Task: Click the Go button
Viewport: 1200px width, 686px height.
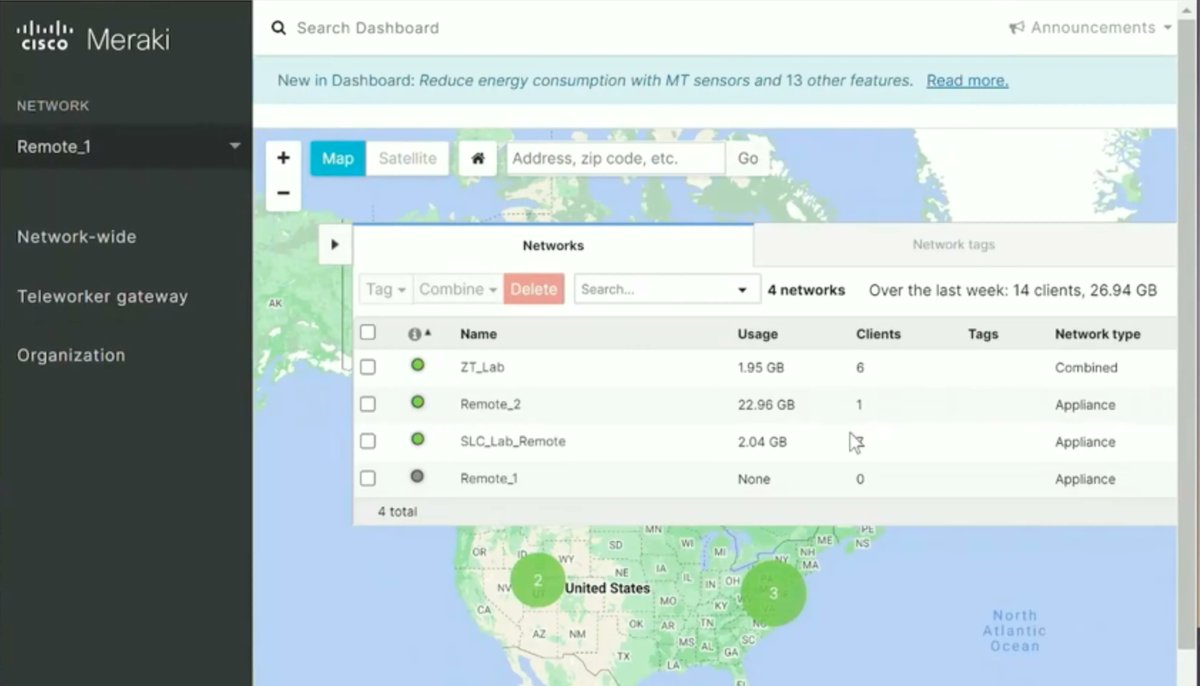Action: coord(748,158)
